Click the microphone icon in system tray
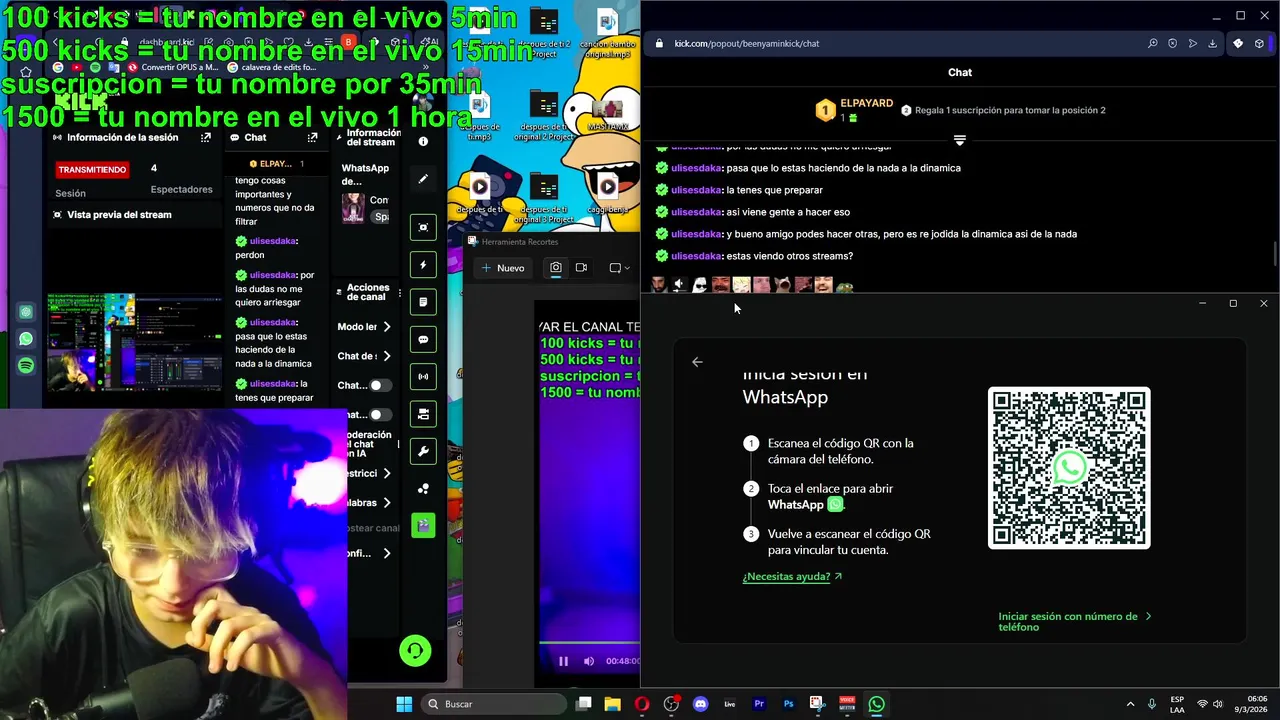This screenshot has width=1280, height=720. pos(1152,704)
